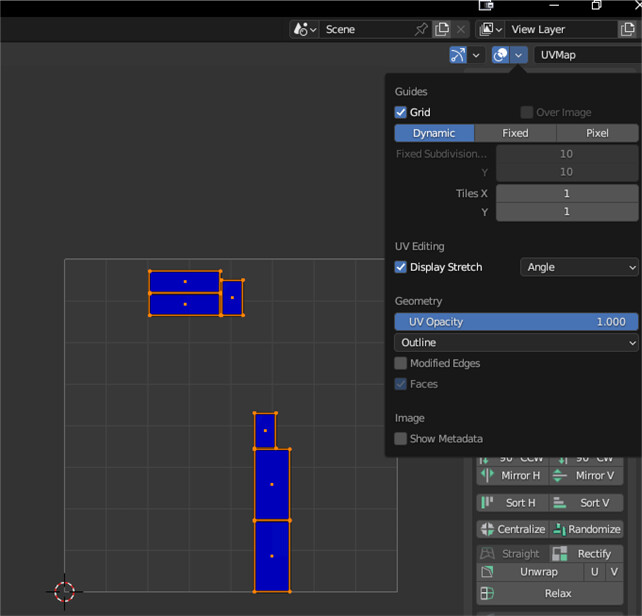The width and height of the screenshot is (642, 616).
Task: Toggle the Faces checkbox
Action: point(401,384)
